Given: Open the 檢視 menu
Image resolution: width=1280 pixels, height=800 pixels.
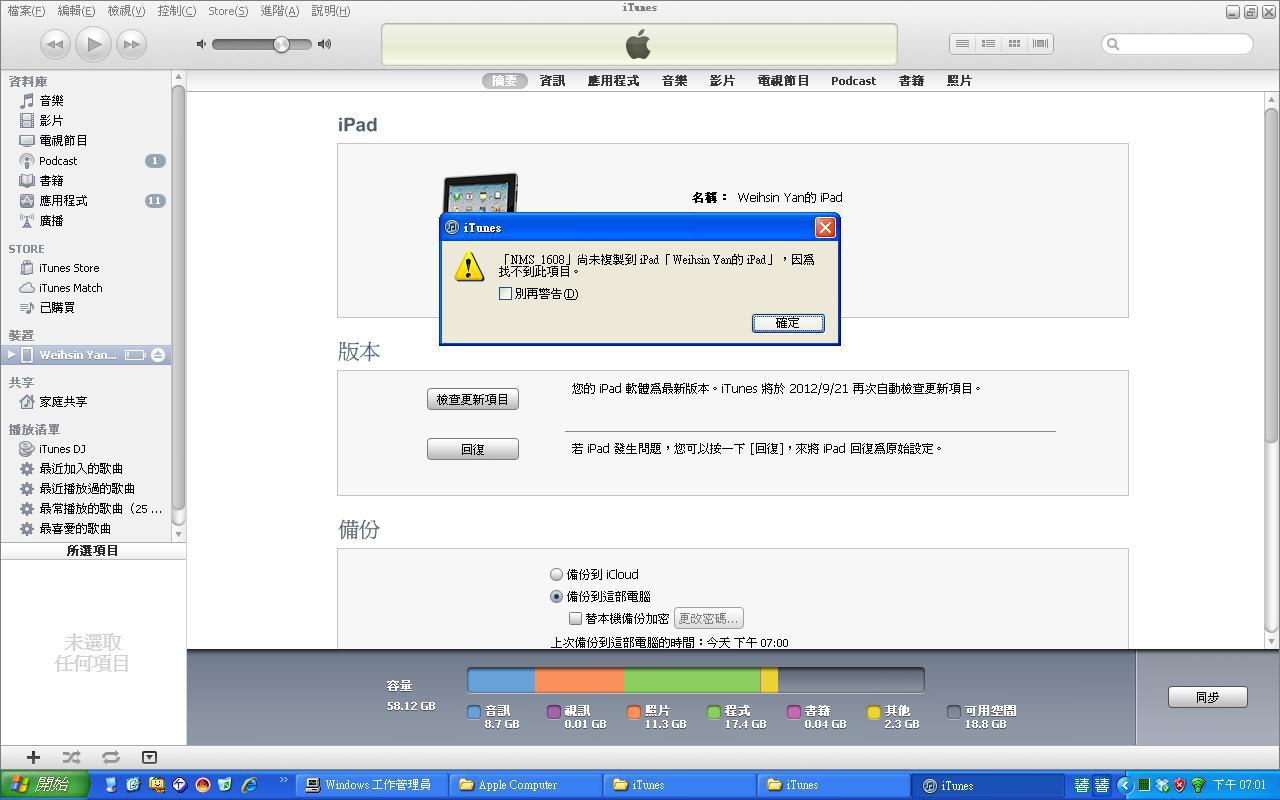Looking at the screenshot, I should 126,11.
